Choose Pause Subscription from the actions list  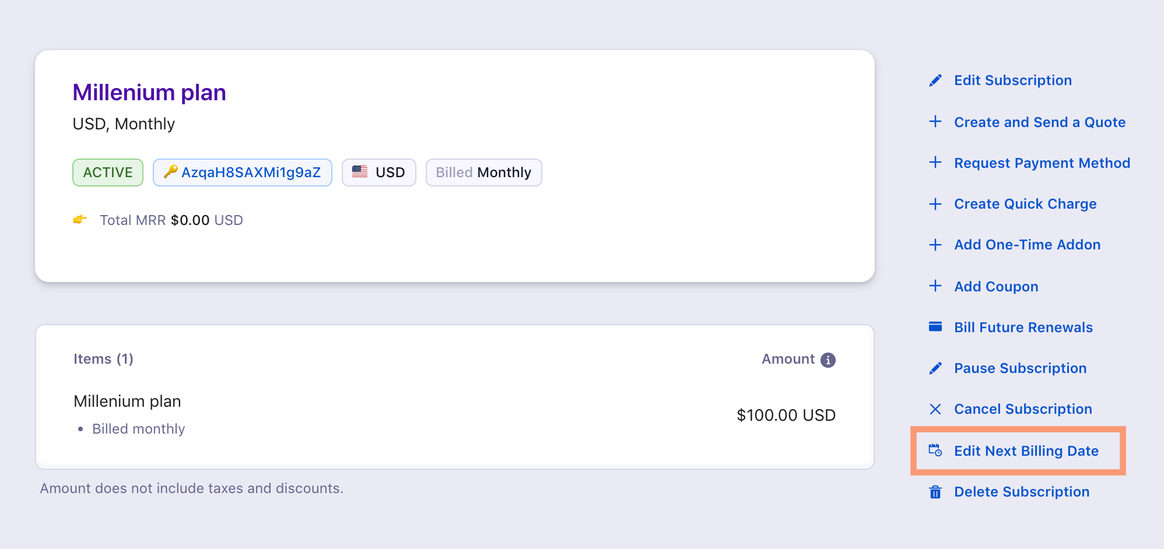click(x=1020, y=368)
